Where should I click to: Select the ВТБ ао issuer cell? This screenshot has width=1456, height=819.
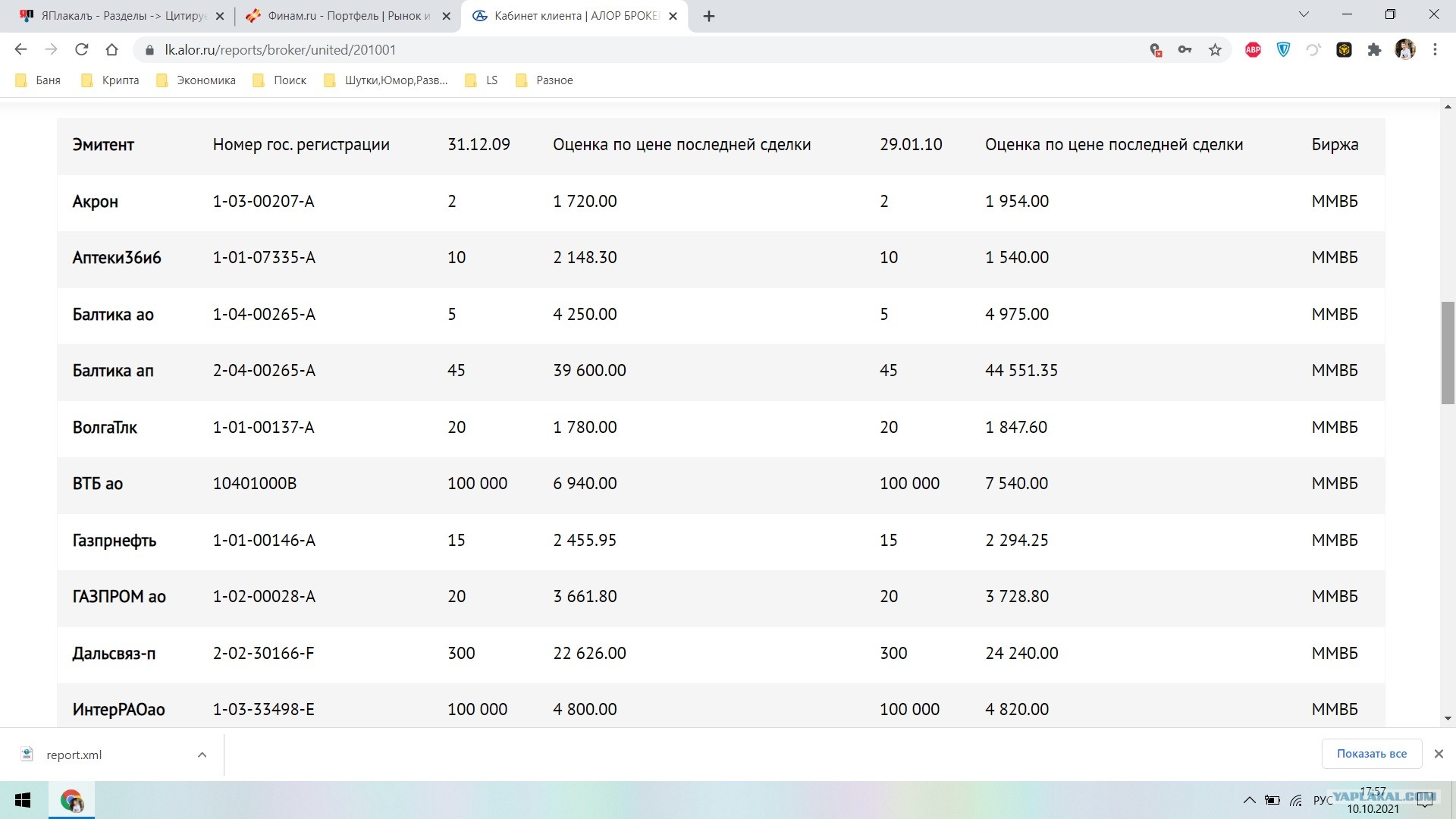(98, 484)
